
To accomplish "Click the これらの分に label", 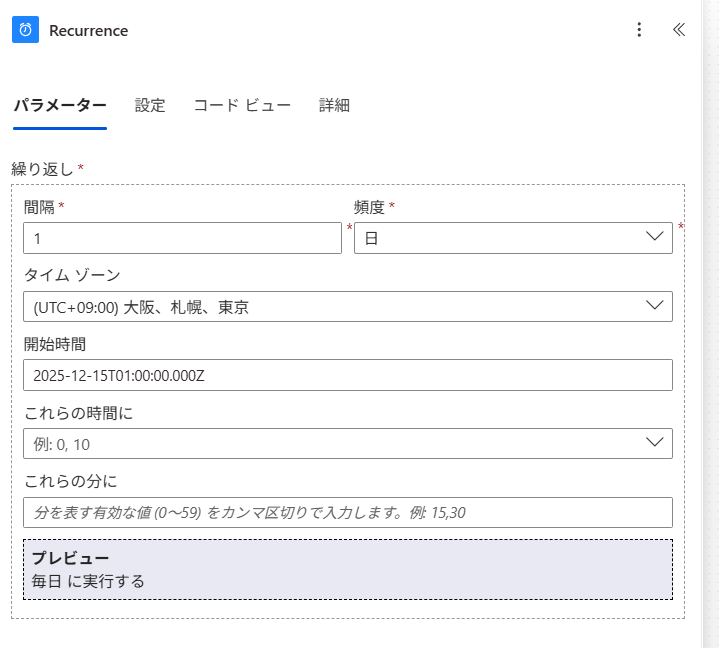I will coord(71,481).
